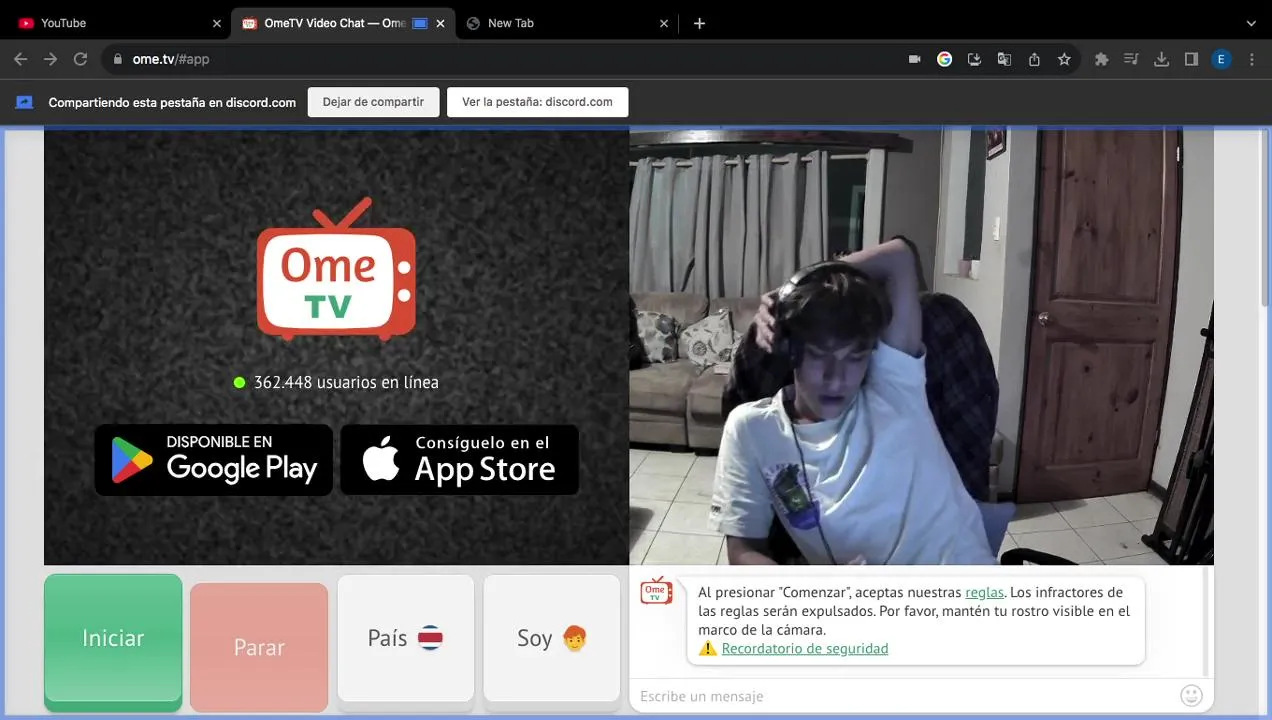Click the webcam video preview
This screenshot has width=1272, height=720.
[x=921, y=347]
